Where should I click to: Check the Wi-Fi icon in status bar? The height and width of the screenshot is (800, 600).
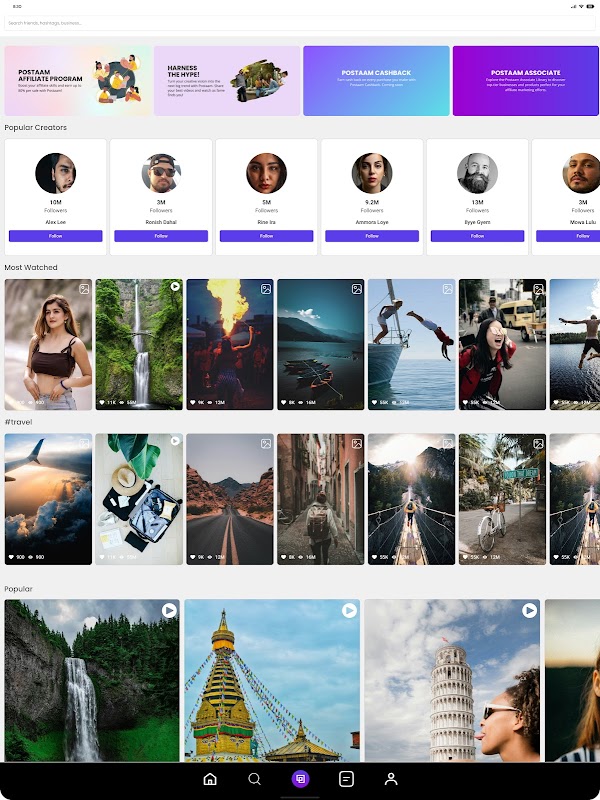(582, 6)
